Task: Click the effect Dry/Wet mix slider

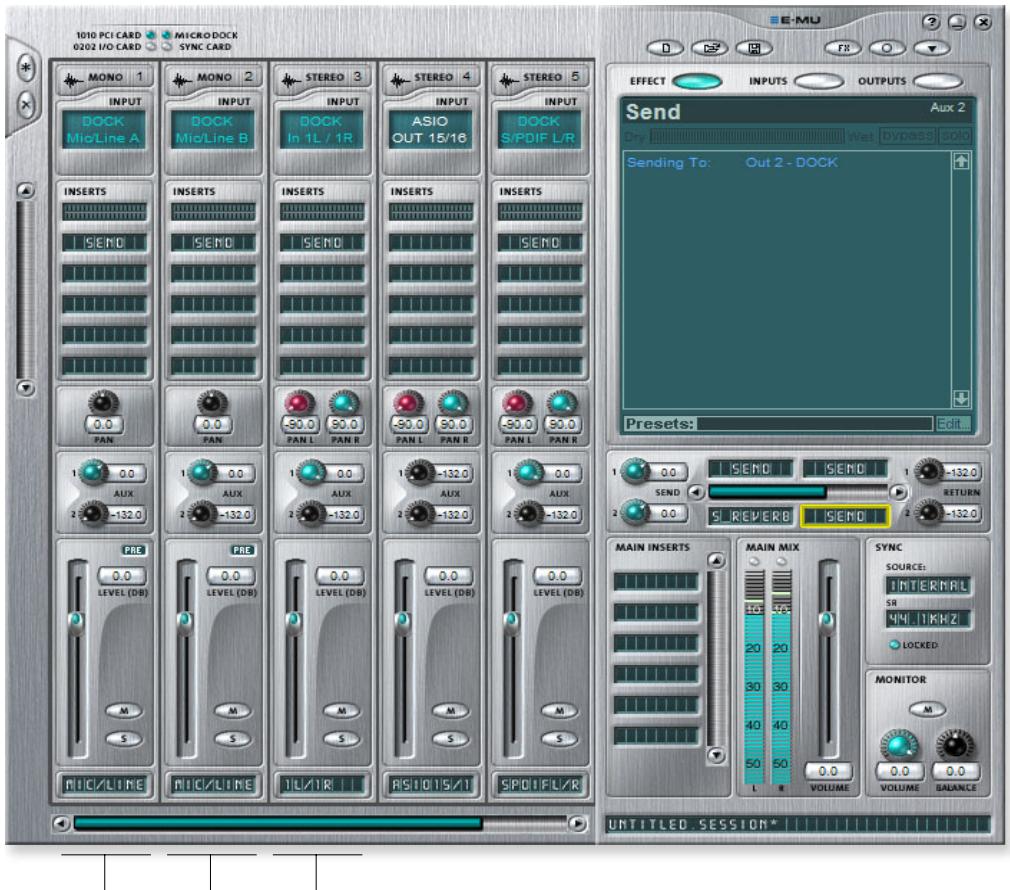Action: tap(747, 136)
